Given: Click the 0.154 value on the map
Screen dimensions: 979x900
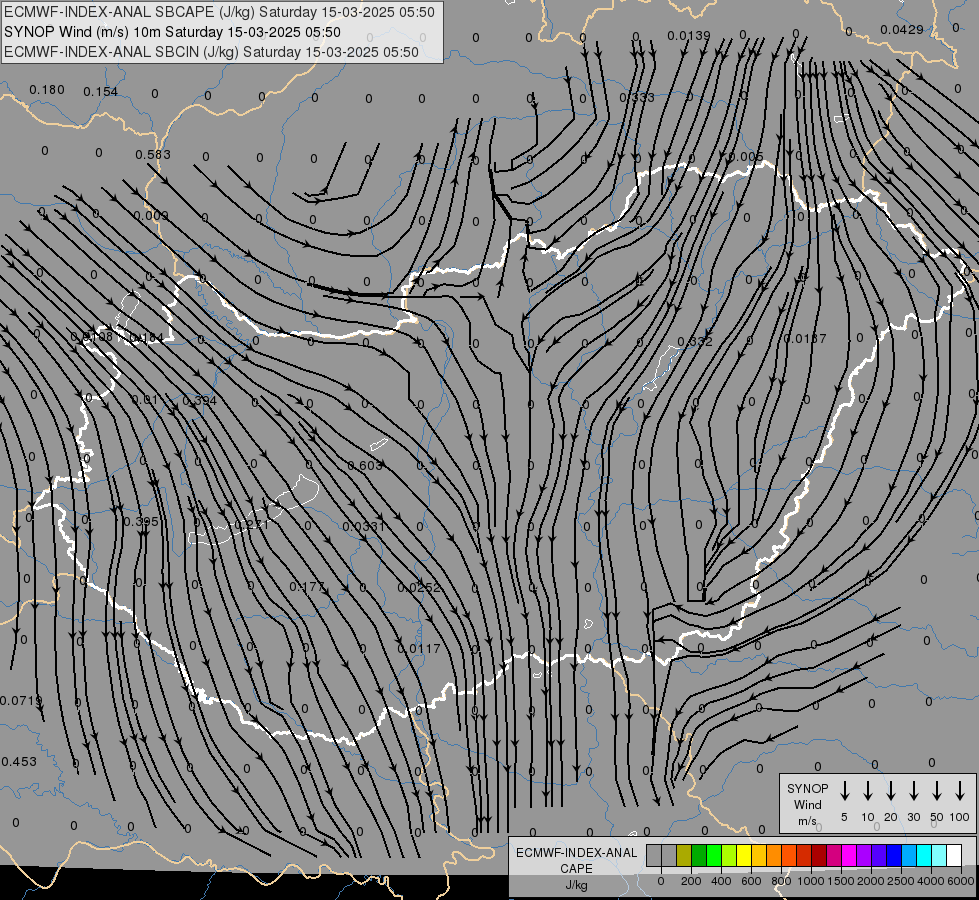Looking at the screenshot, I should point(101,92).
